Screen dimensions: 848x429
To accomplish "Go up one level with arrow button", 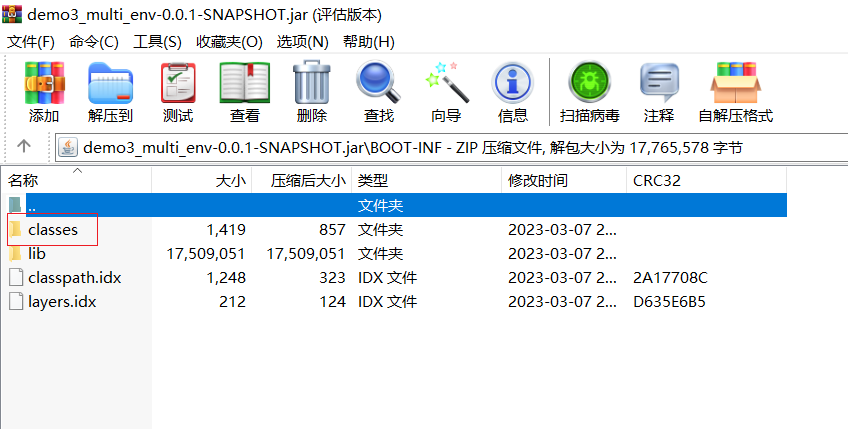I will 25,146.
